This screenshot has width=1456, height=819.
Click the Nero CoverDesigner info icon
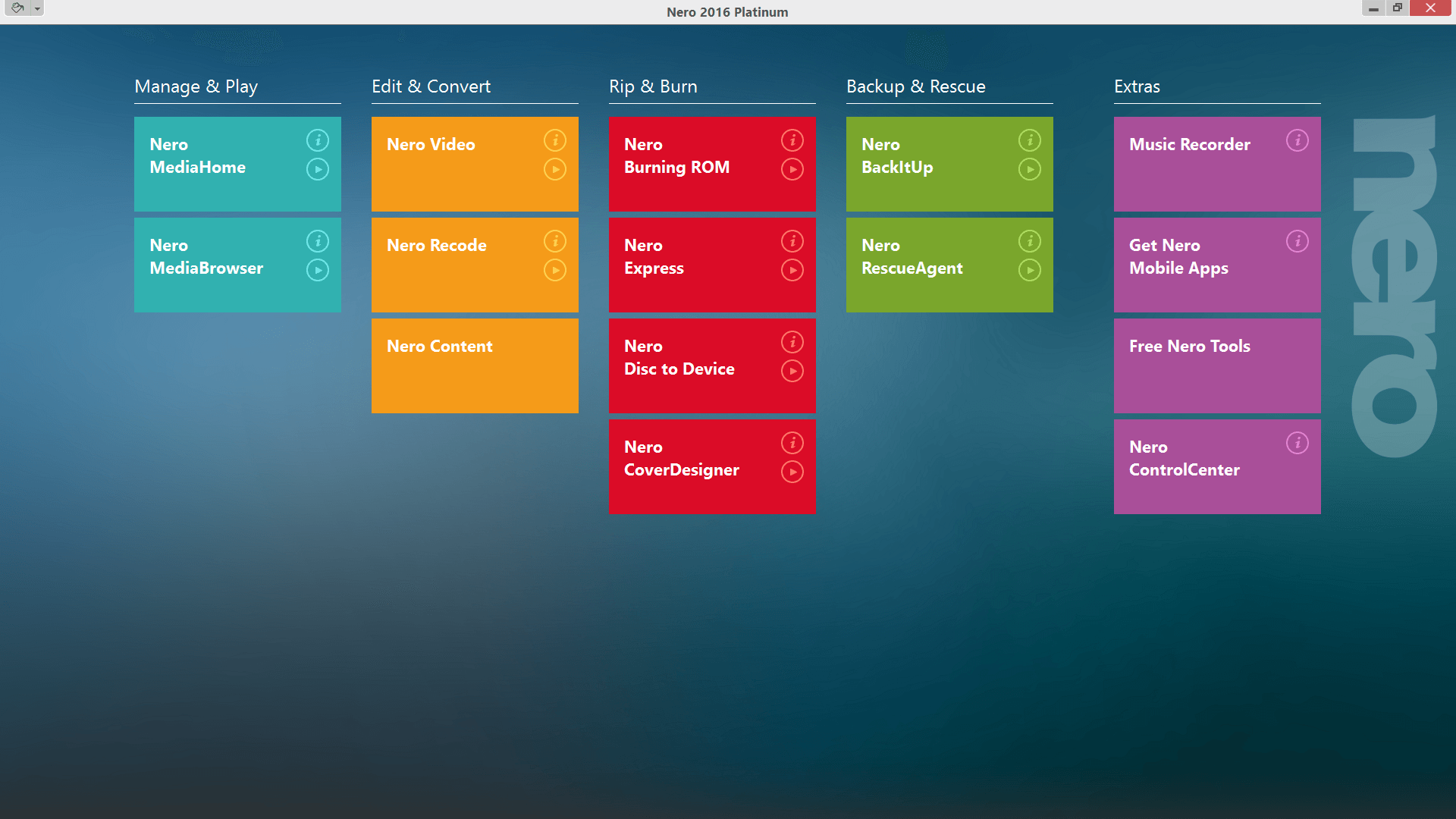click(791, 442)
